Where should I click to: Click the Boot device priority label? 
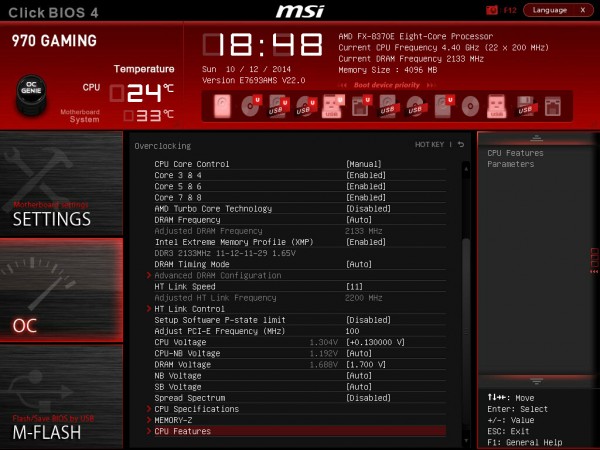386,85
